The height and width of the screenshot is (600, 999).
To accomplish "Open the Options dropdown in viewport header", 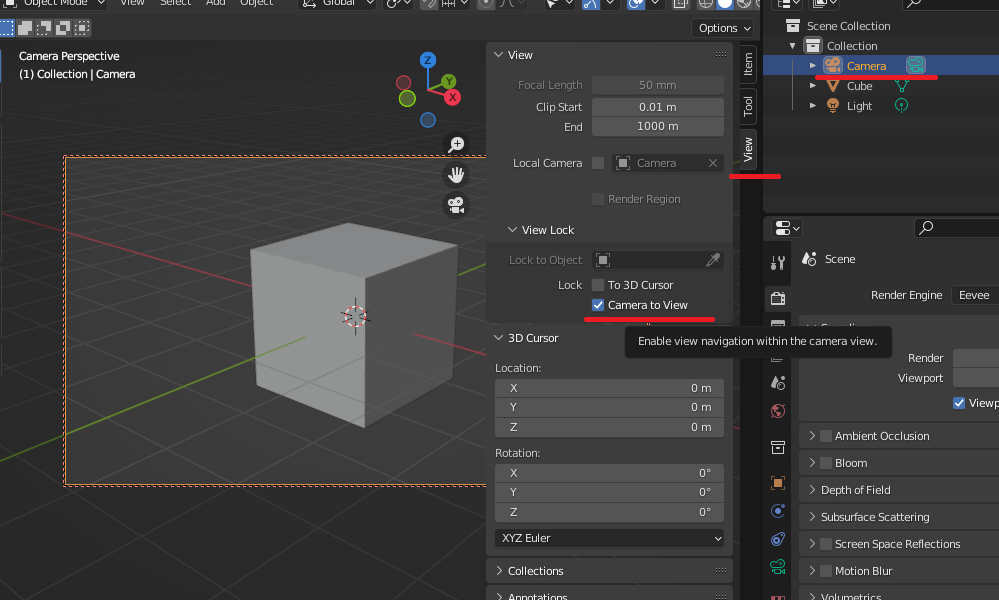I will (724, 28).
